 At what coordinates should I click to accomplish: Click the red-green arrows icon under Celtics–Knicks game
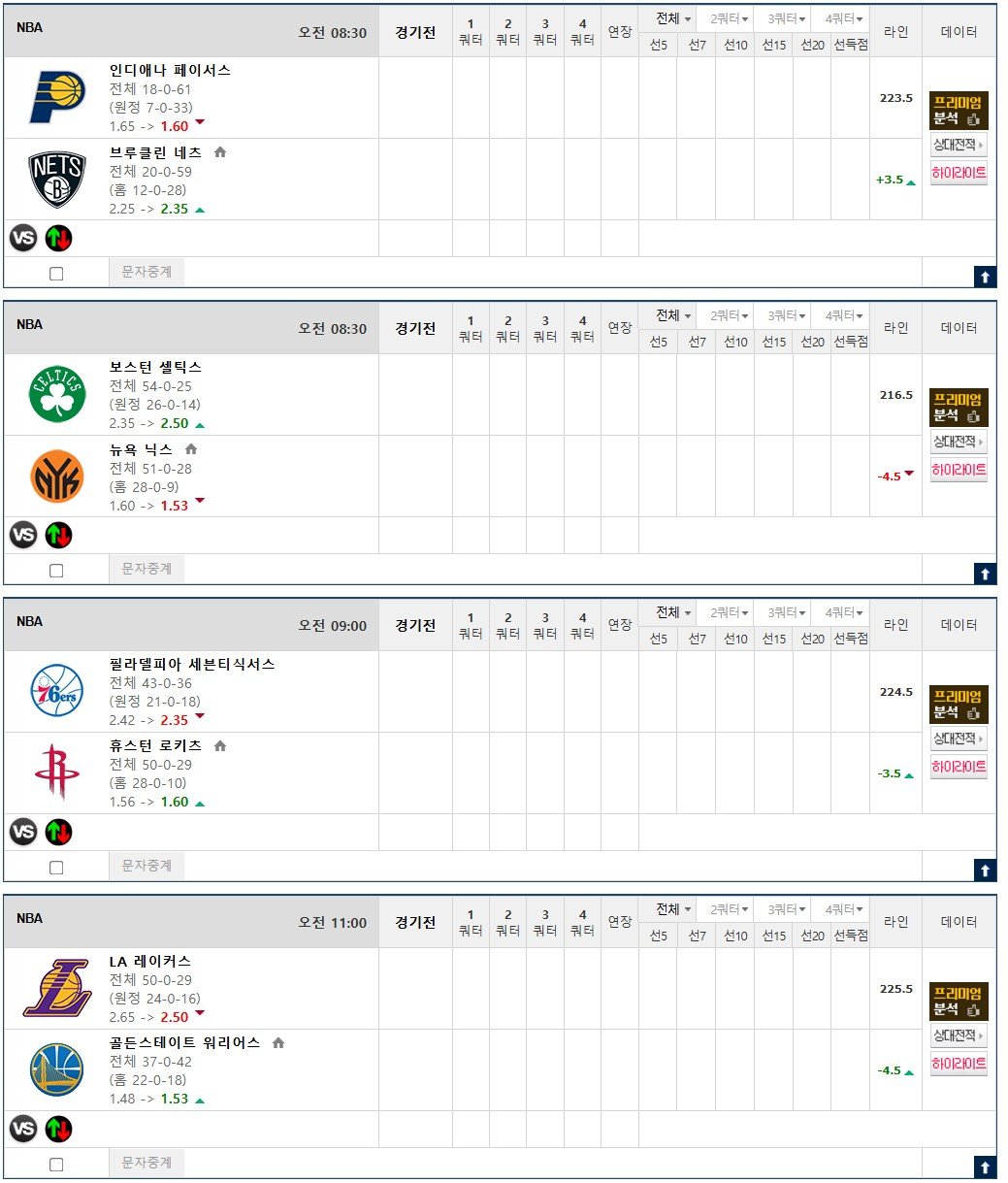tap(59, 535)
